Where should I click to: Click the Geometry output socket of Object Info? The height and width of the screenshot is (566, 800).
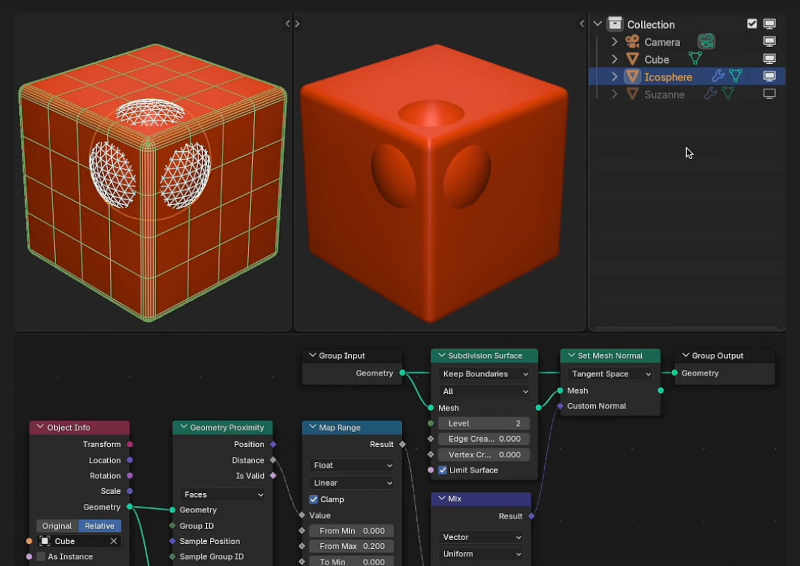(130, 507)
